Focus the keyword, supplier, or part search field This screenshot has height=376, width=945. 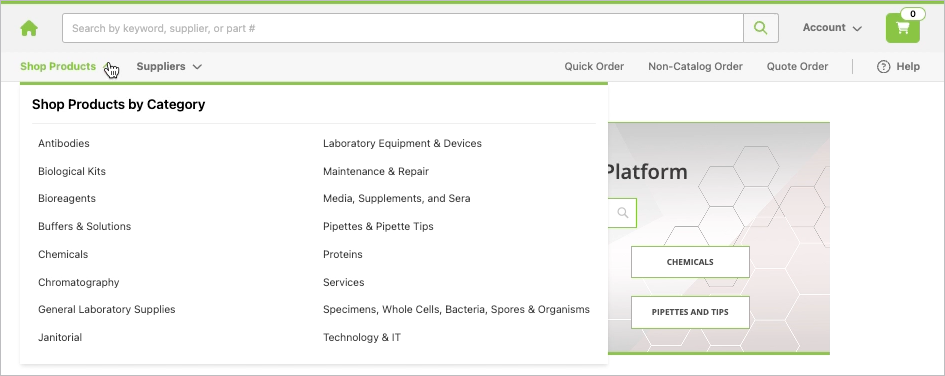(403, 28)
